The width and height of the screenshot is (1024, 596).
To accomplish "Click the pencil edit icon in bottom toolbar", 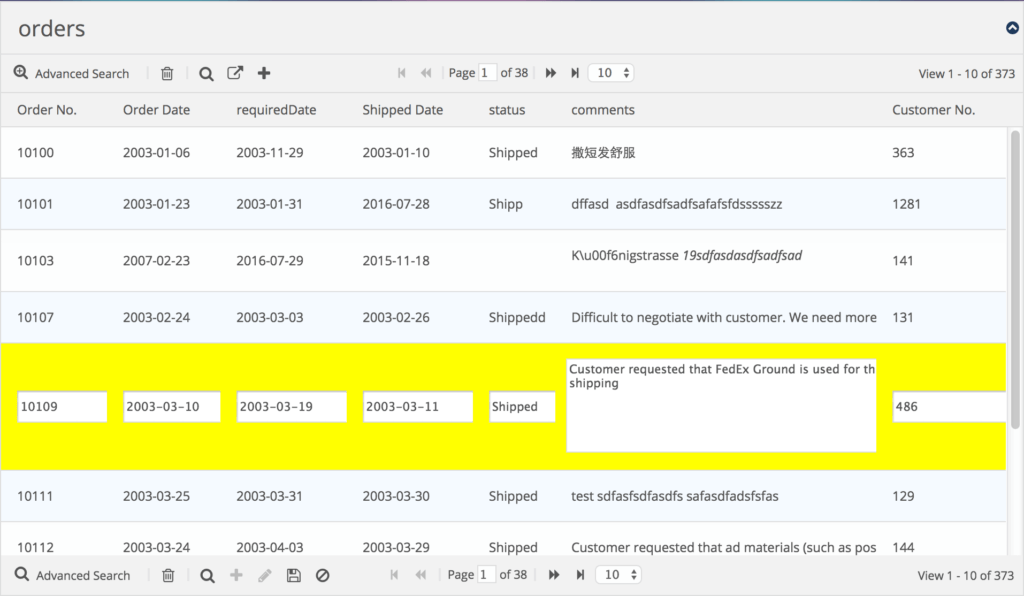I will point(264,575).
